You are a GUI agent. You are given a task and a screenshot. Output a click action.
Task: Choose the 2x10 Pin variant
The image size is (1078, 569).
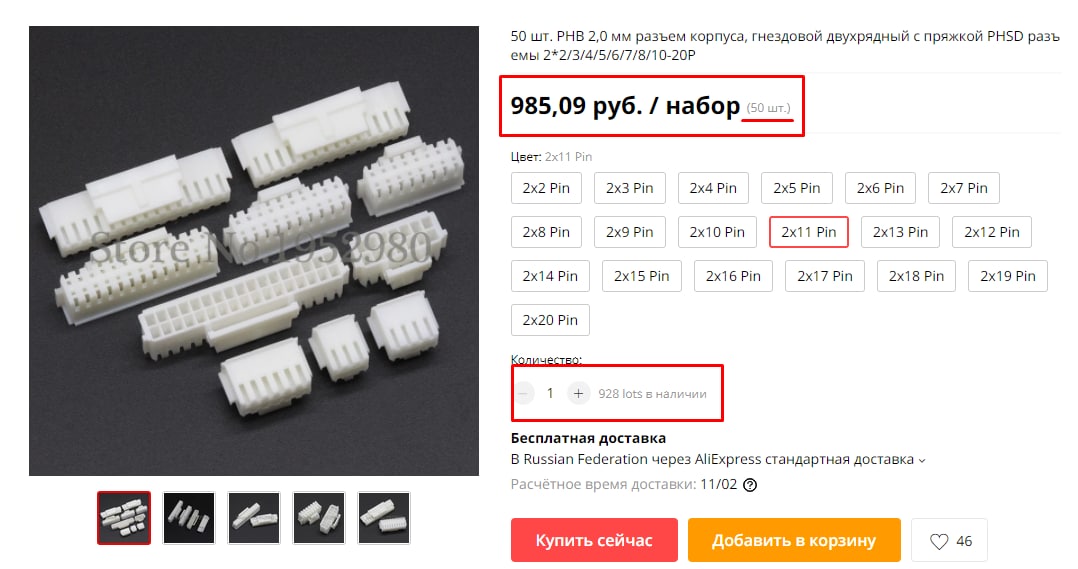pyautogui.click(x=717, y=232)
